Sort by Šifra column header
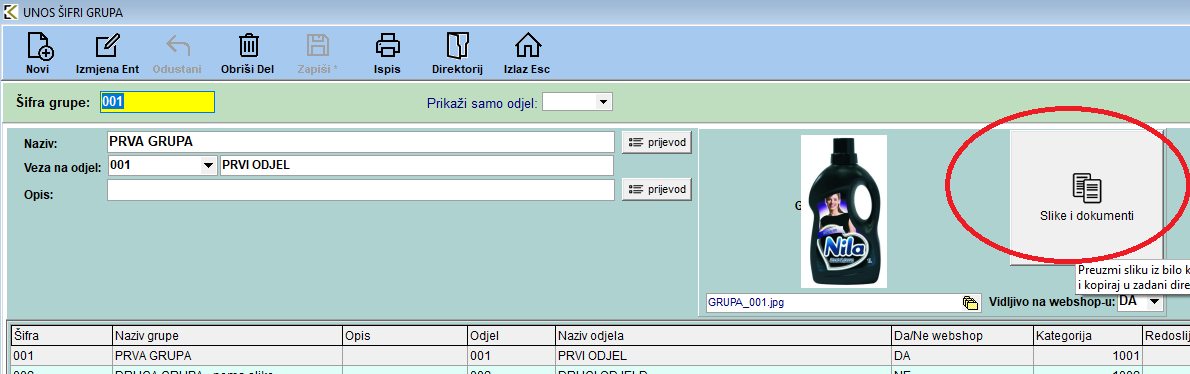Viewport: 1190px width, 374px height. (x=61, y=336)
